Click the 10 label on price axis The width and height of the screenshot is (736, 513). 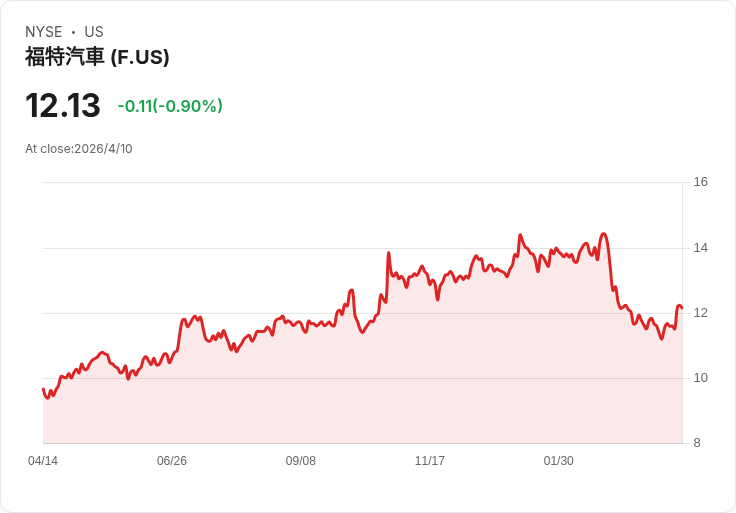(x=700, y=378)
